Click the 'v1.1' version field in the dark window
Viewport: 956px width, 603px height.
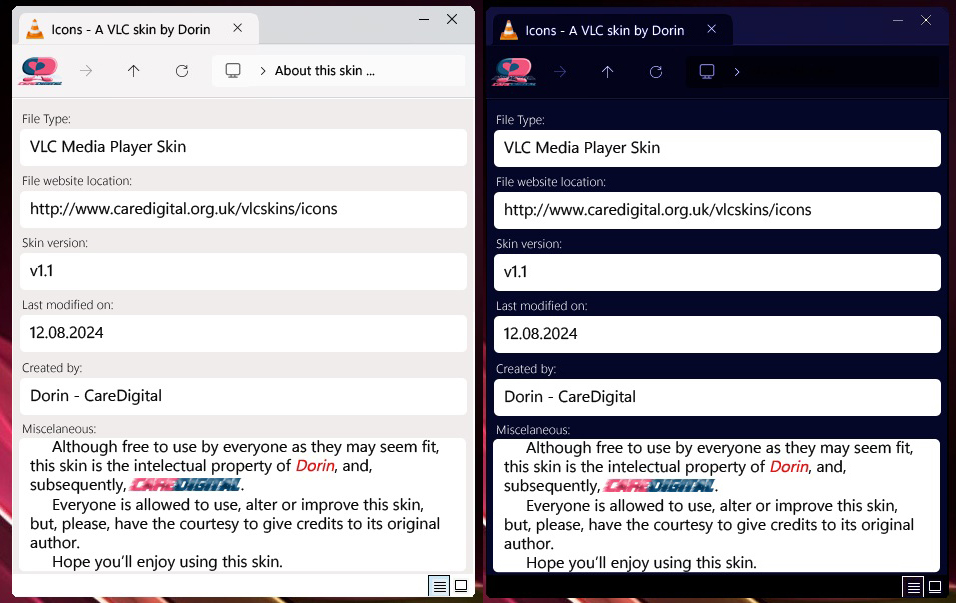pos(717,273)
